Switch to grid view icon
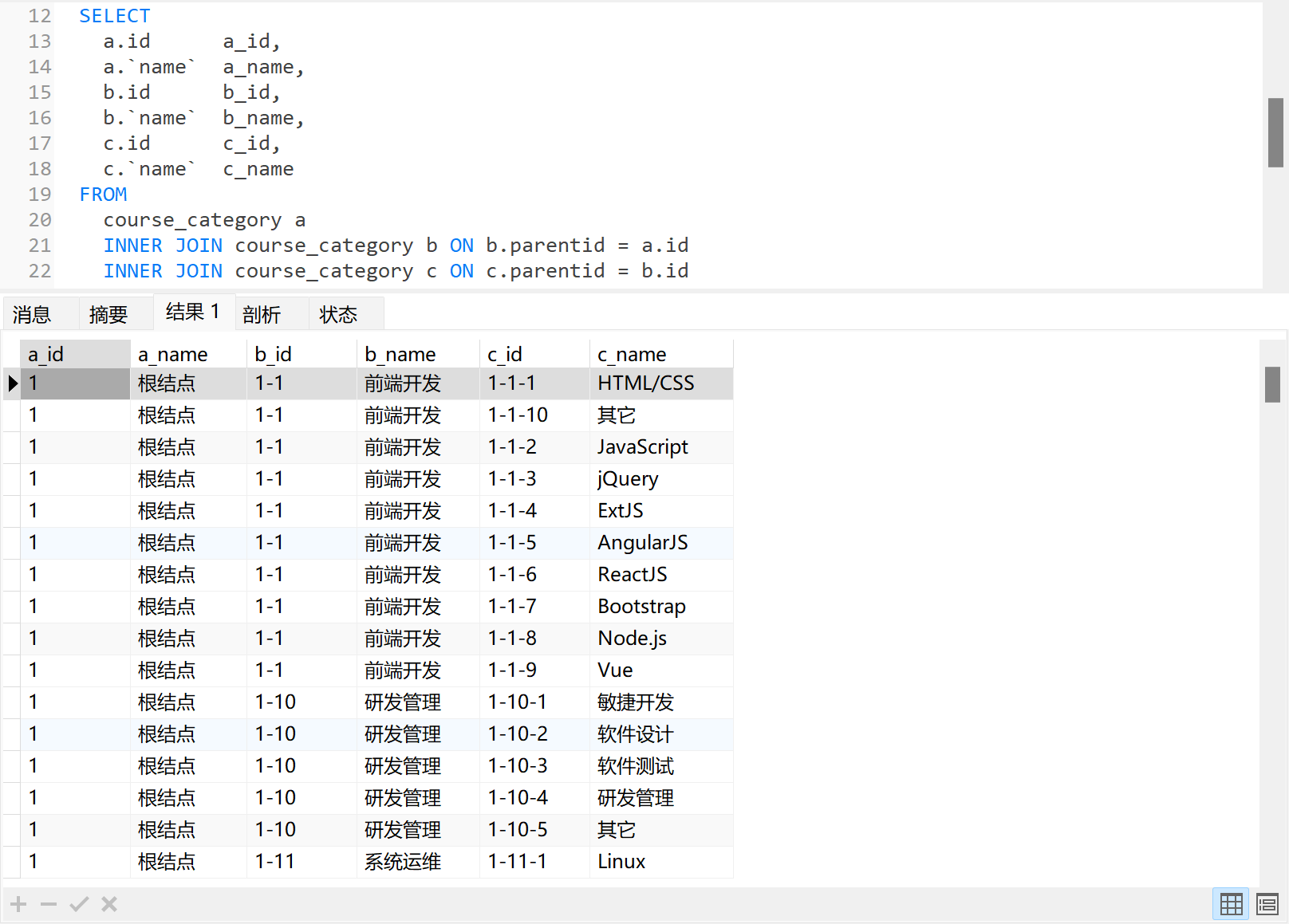The width and height of the screenshot is (1289, 924). [x=1231, y=904]
